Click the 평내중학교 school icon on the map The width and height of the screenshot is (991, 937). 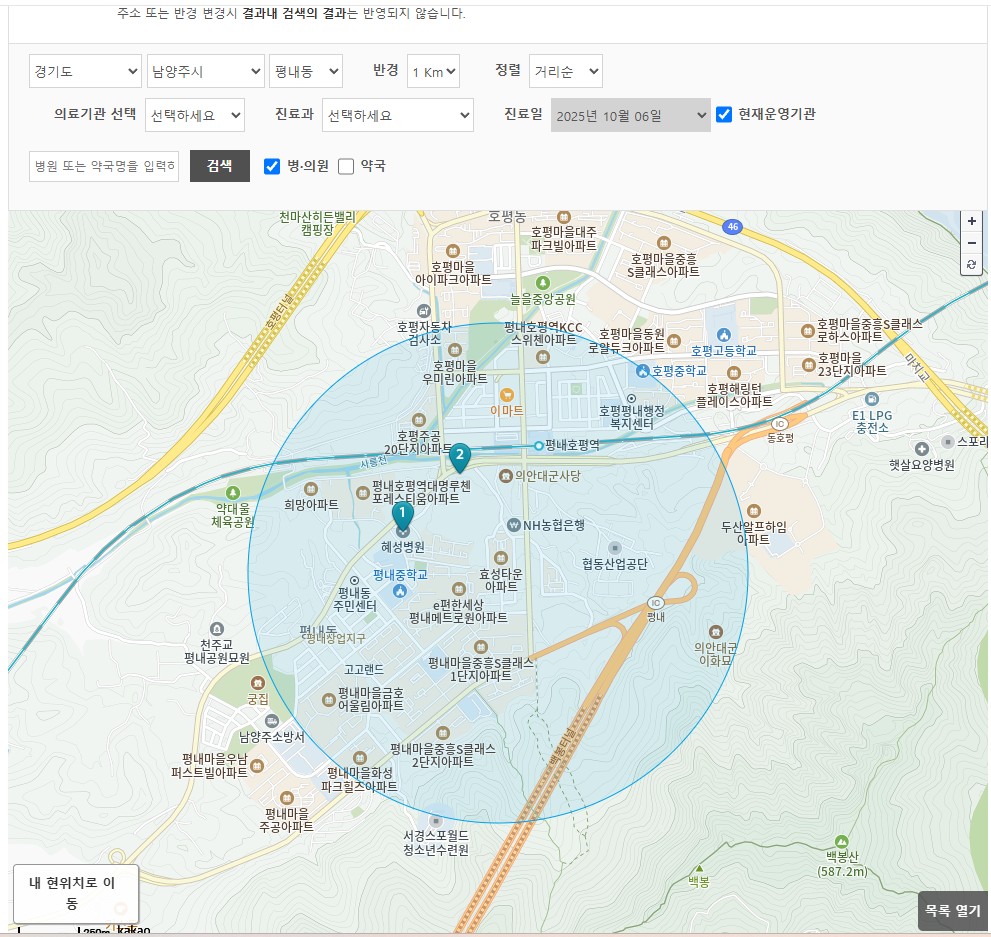coord(400,589)
